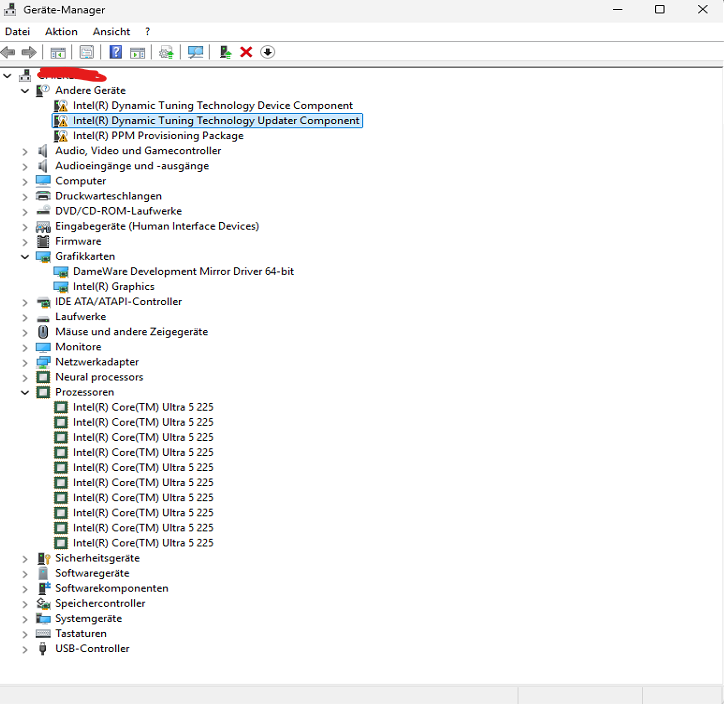Open the Datei menu
The height and width of the screenshot is (704, 724).
[18, 31]
